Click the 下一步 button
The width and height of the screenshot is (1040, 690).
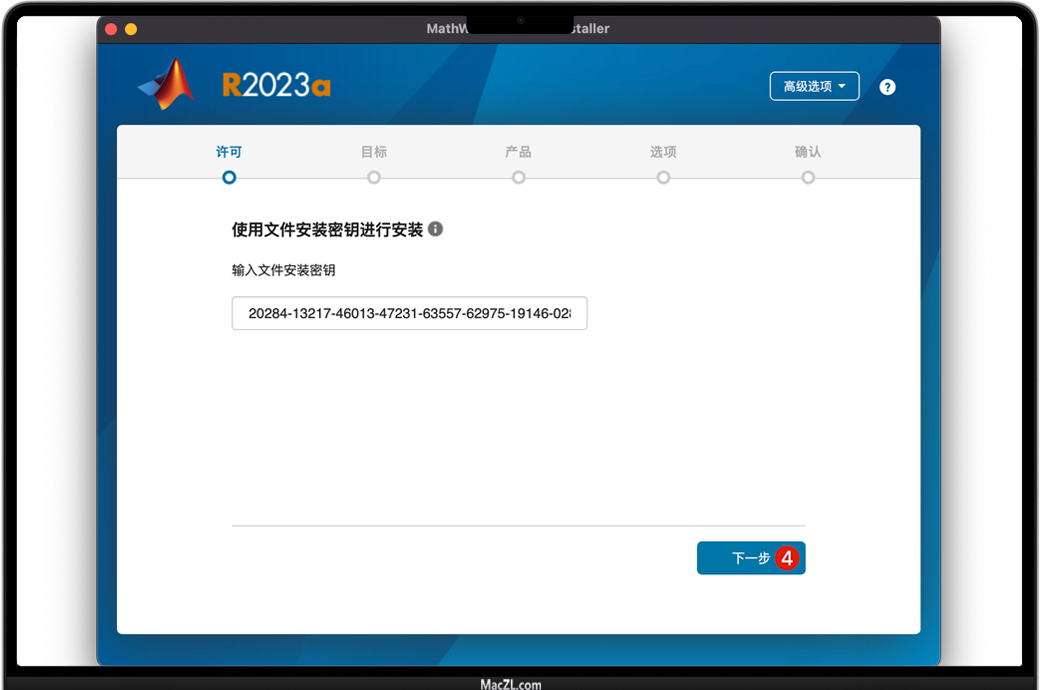[751, 558]
